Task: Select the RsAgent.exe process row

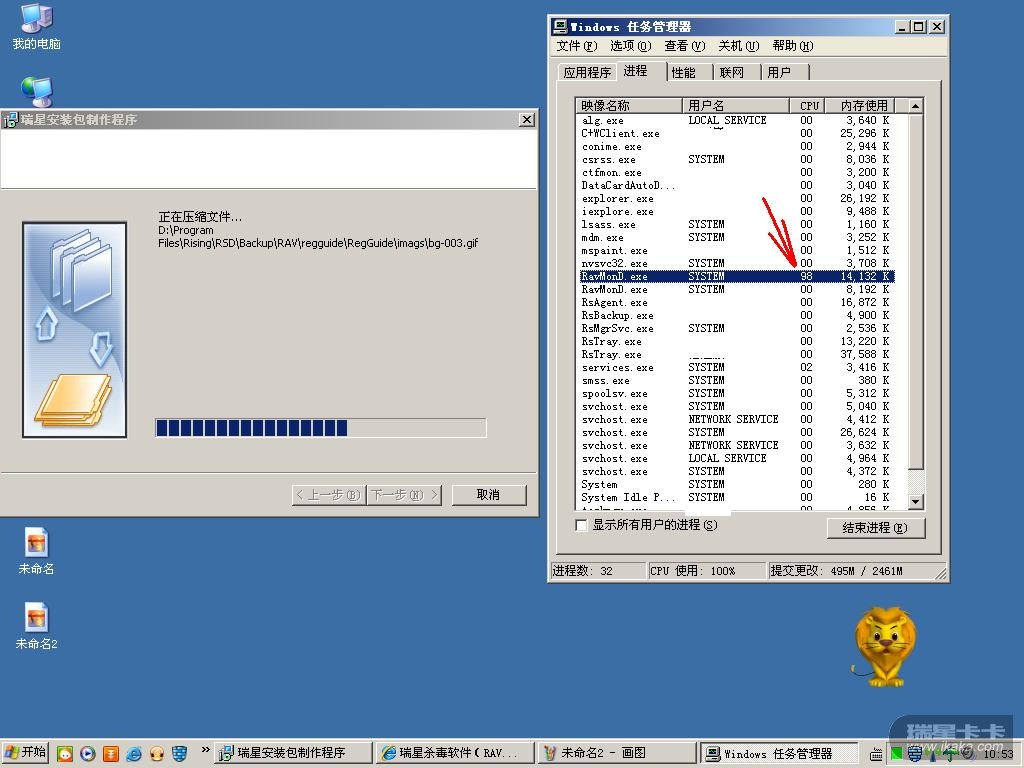Action: [x=736, y=302]
